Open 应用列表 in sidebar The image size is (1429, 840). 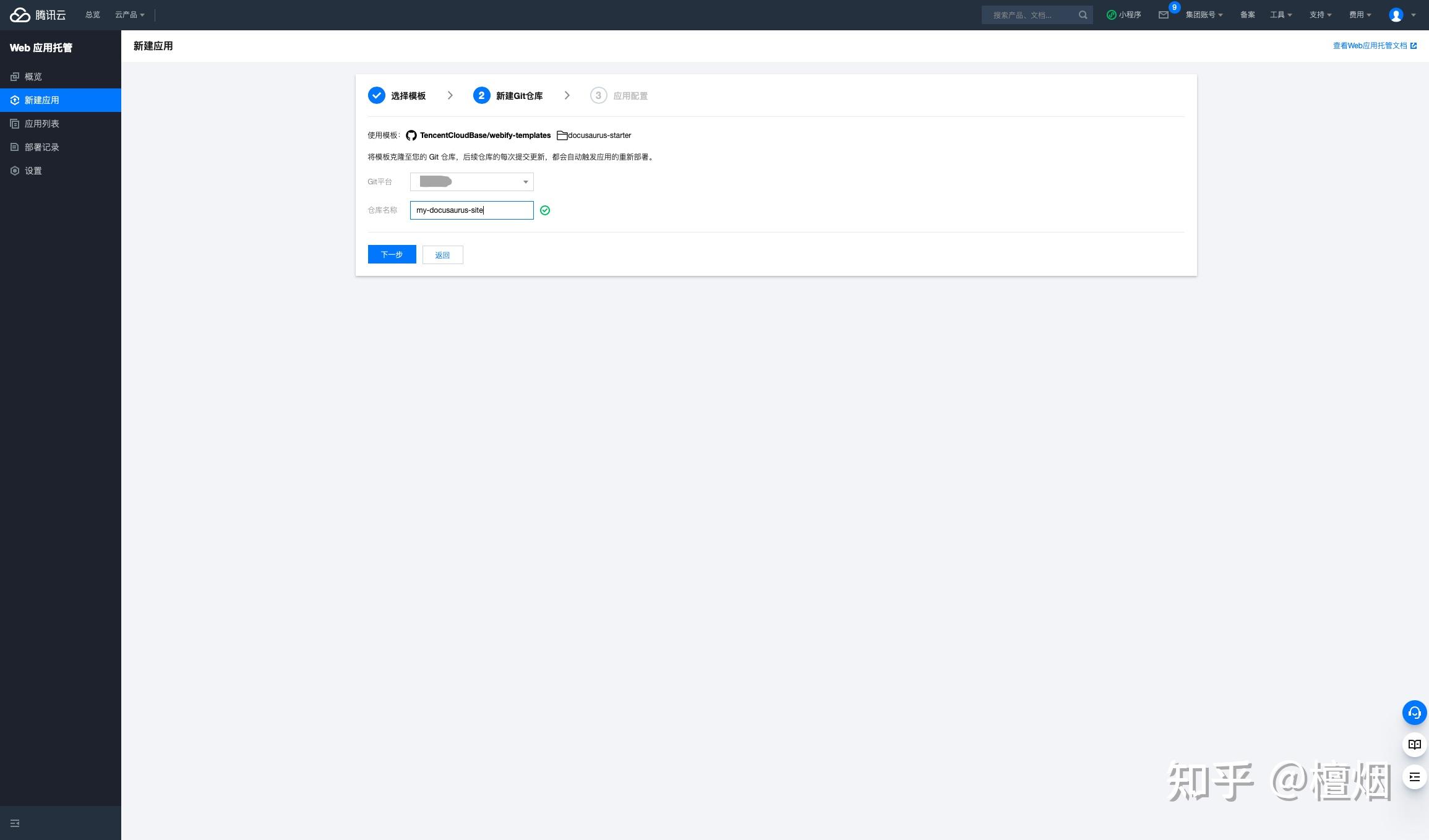point(61,124)
